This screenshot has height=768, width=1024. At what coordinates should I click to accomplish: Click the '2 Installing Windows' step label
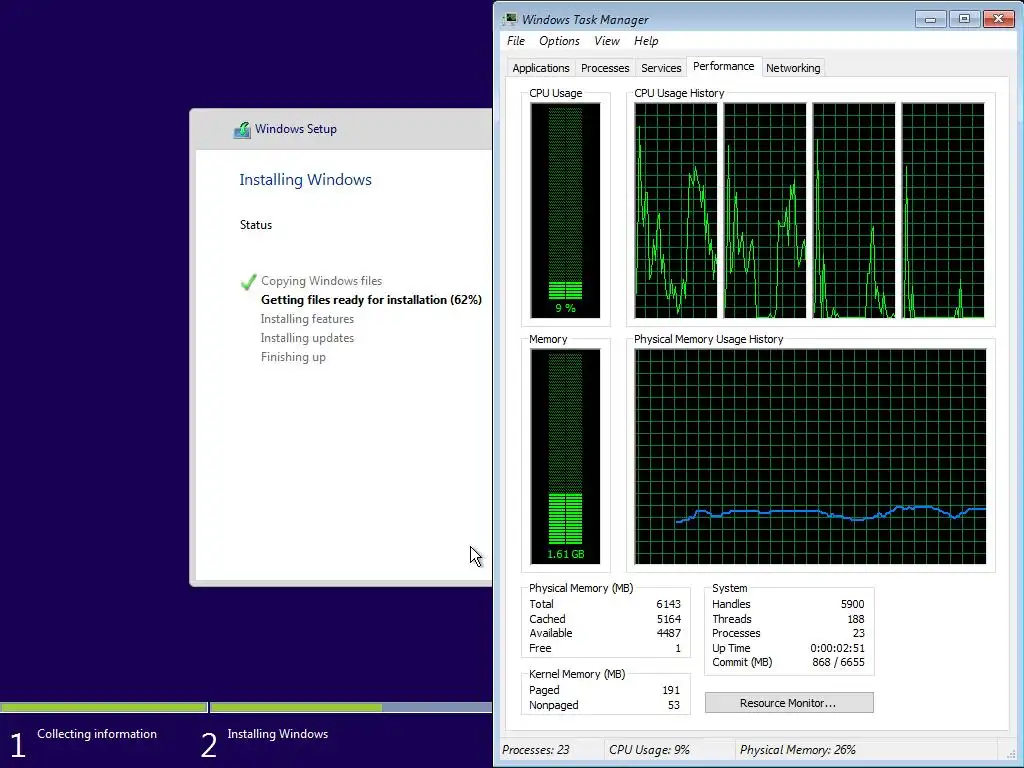pyautogui.click(x=264, y=742)
